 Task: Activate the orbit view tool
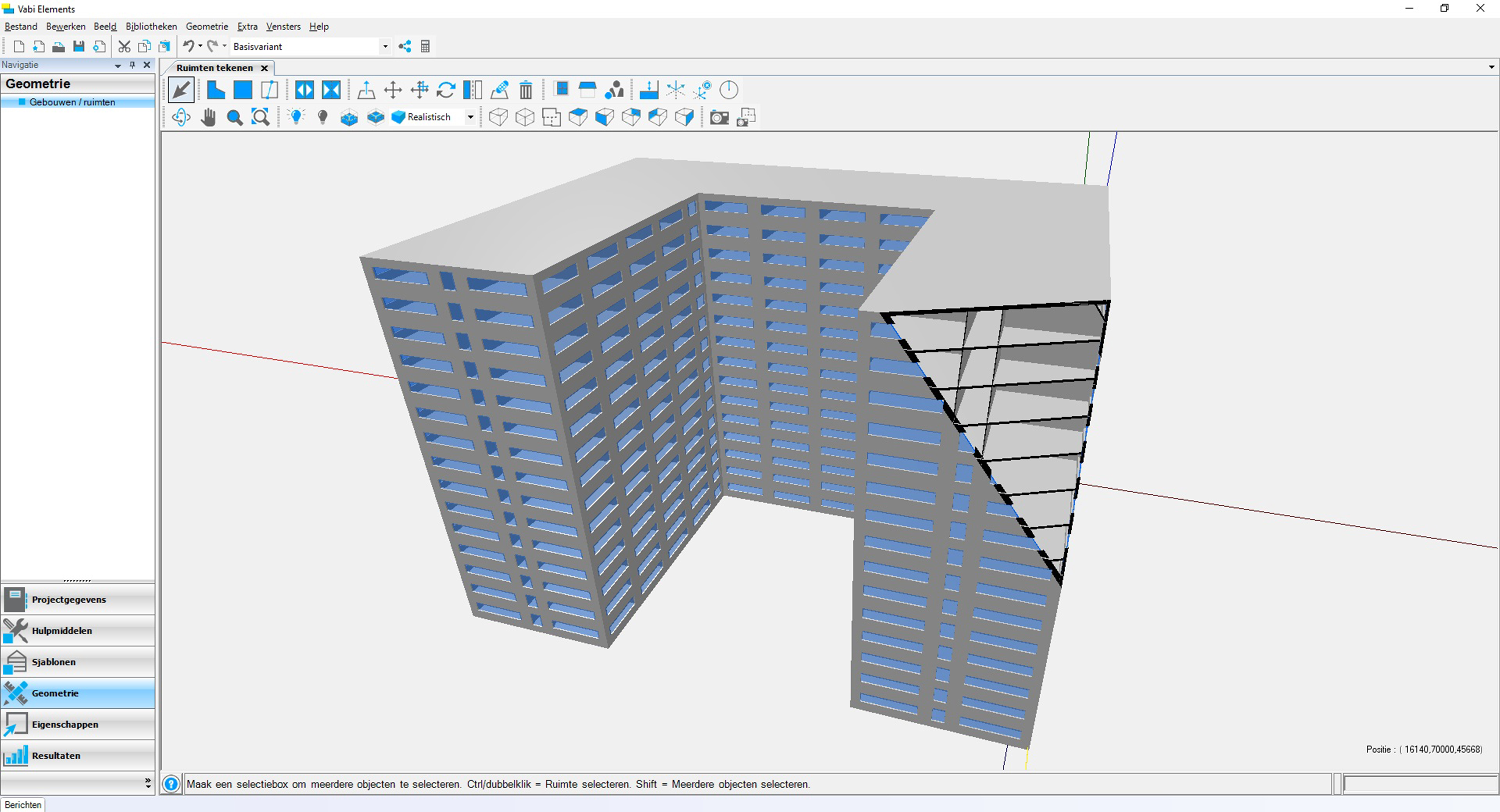click(x=181, y=118)
